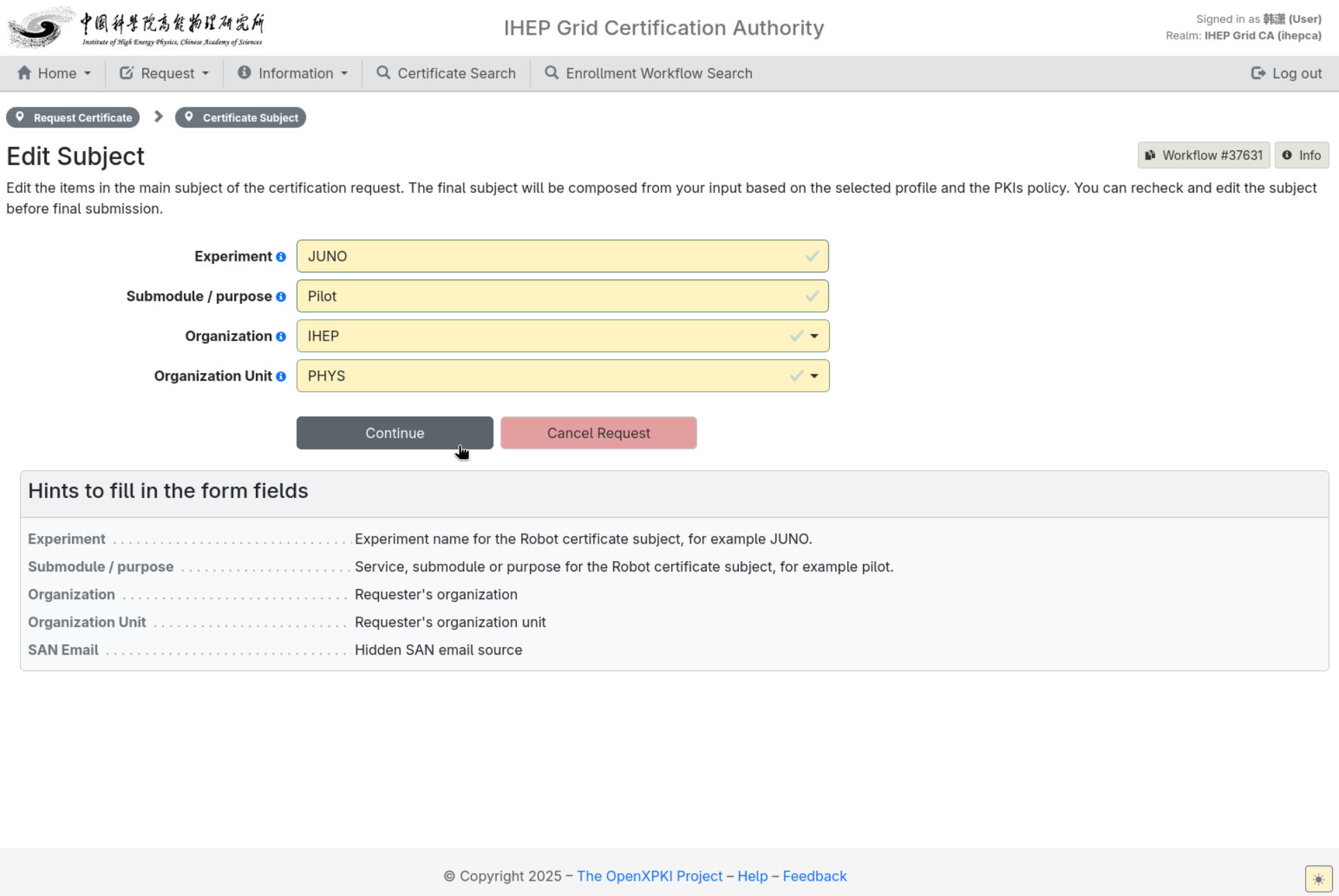Image resolution: width=1339 pixels, height=896 pixels.
Task: Click 'Requester's organization unit' hint text
Action: click(x=450, y=622)
